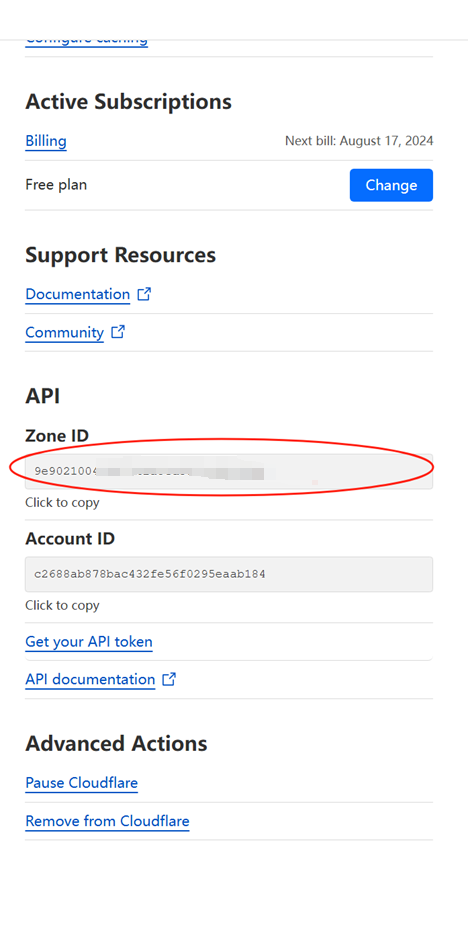The height and width of the screenshot is (931, 468).
Task: Open the Documentation support link
Action: (x=78, y=294)
